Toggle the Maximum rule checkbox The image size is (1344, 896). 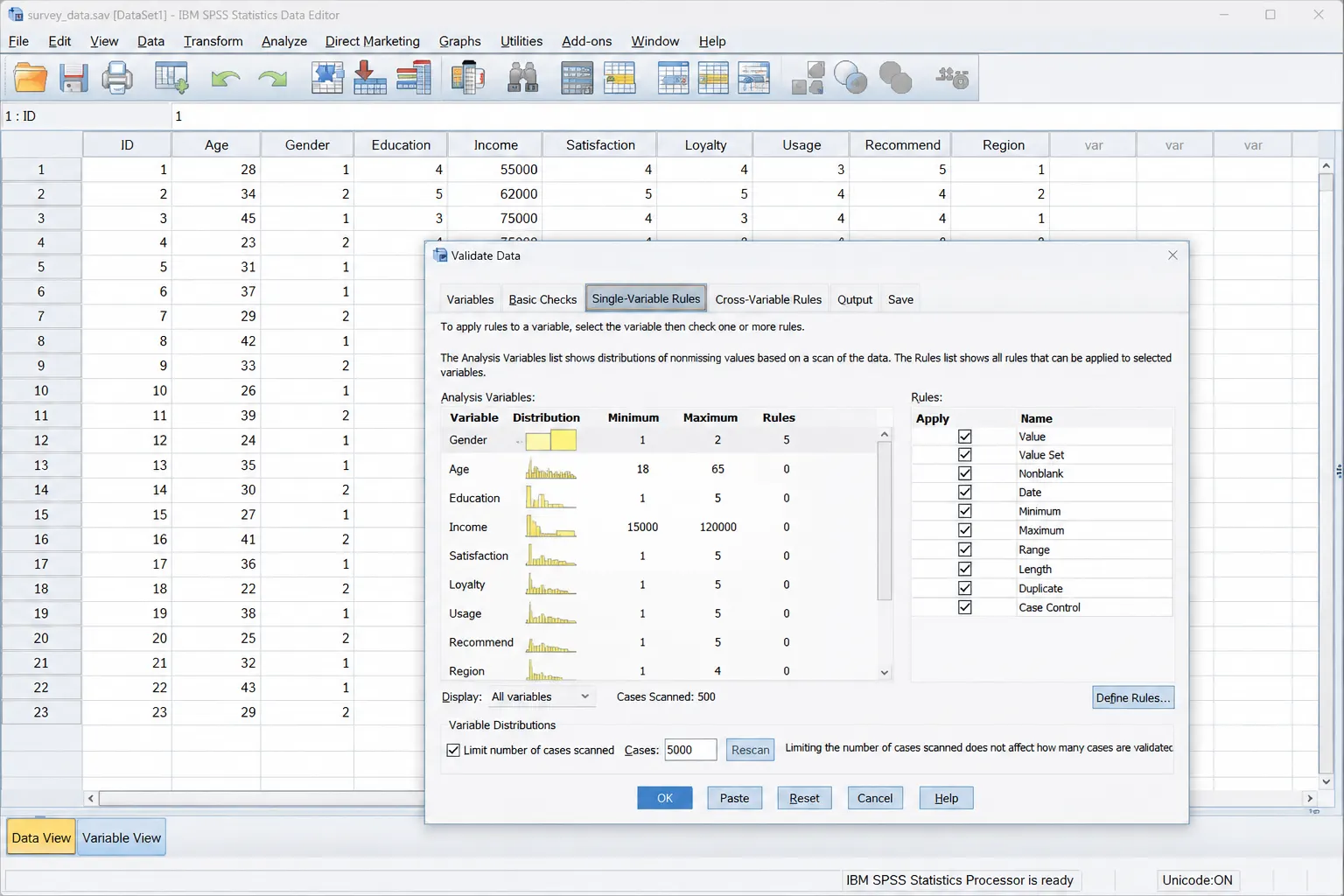[x=965, y=530]
